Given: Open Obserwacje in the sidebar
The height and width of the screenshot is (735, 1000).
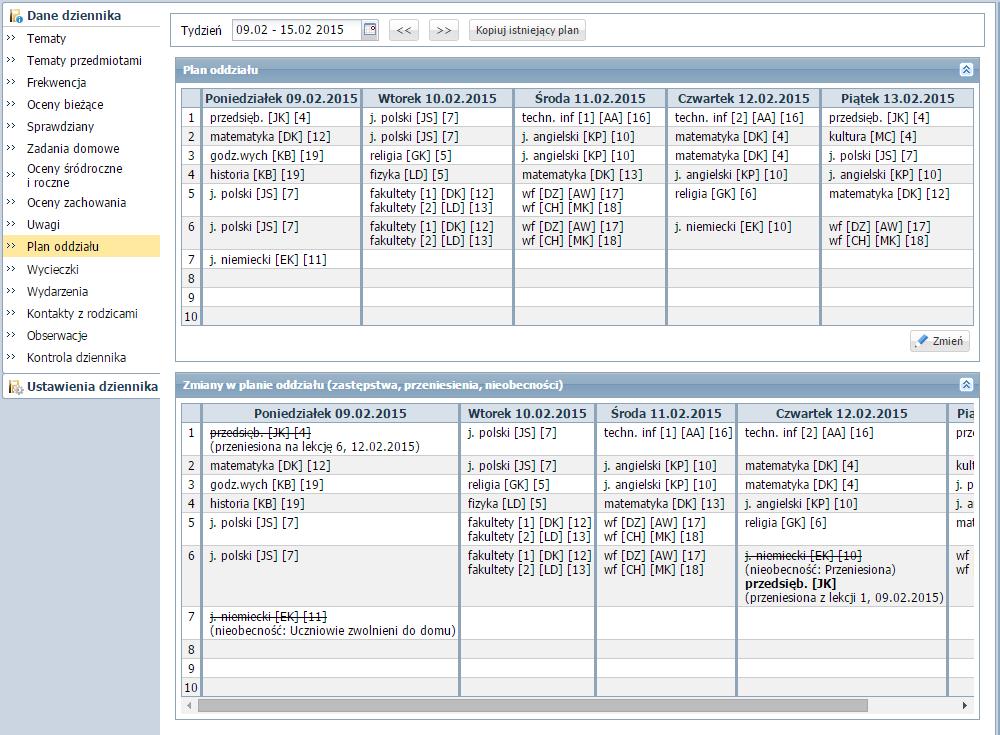Looking at the screenshot, I should 57,336.
